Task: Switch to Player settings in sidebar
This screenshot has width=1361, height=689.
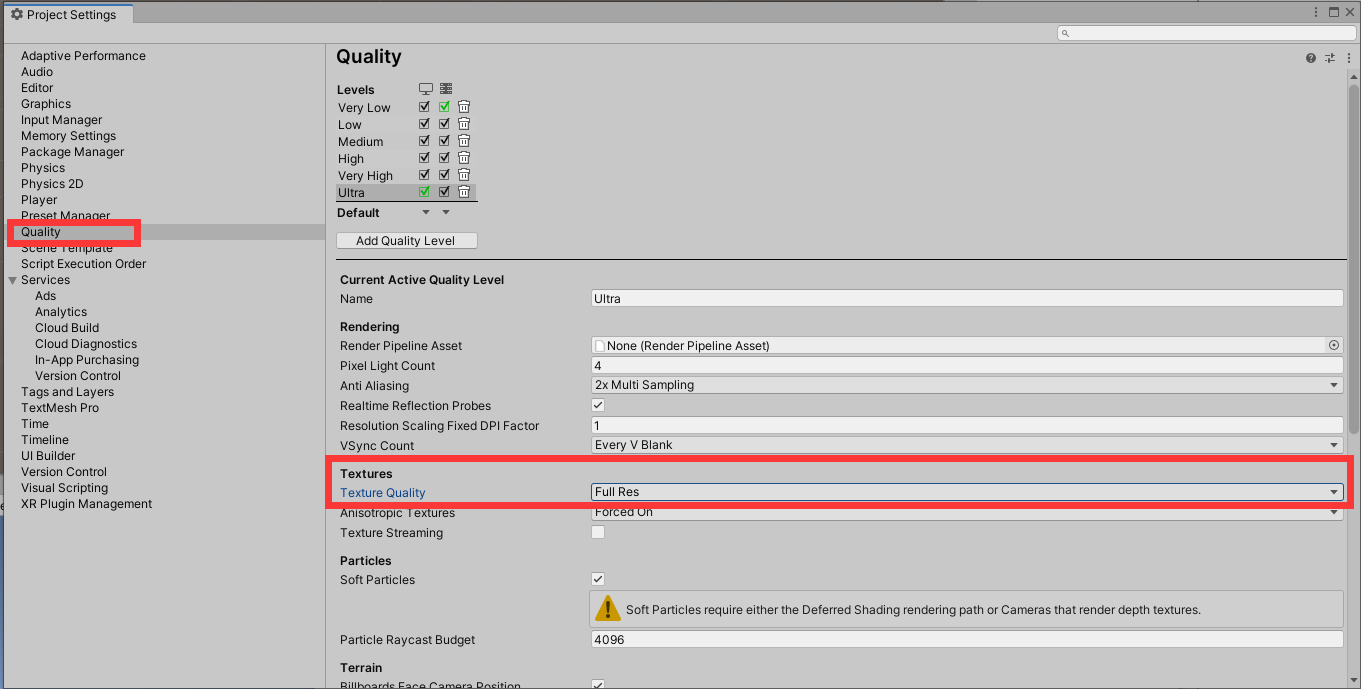Action: click(x=39, y=199)
